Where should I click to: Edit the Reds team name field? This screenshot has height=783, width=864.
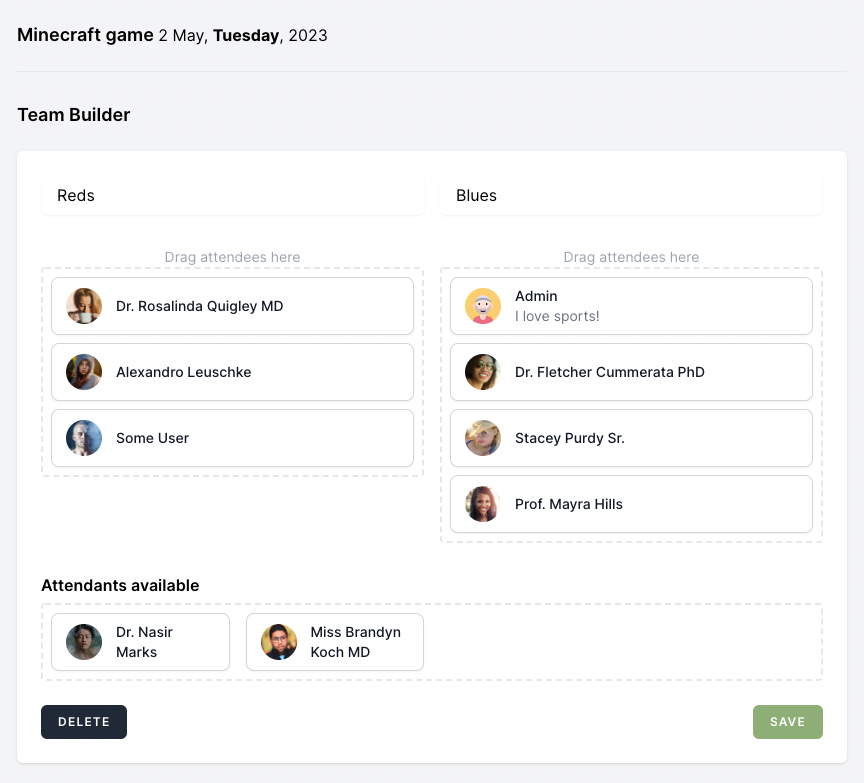point(233,196)
